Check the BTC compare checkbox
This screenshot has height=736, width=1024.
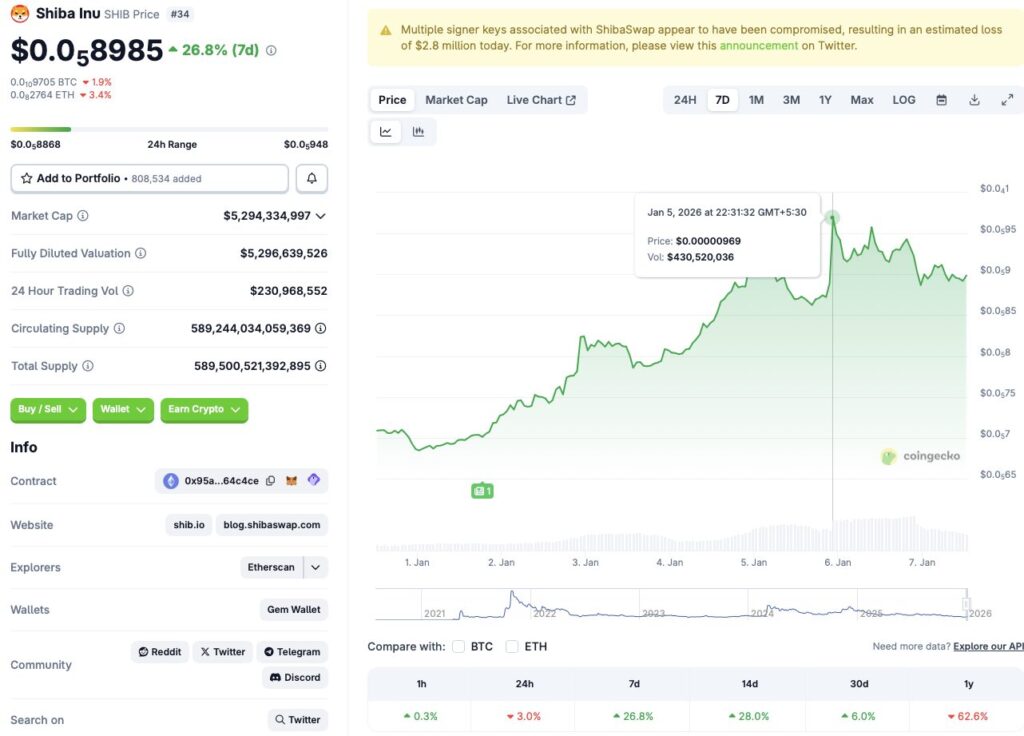pyautogui.click(x=459, y=647)
